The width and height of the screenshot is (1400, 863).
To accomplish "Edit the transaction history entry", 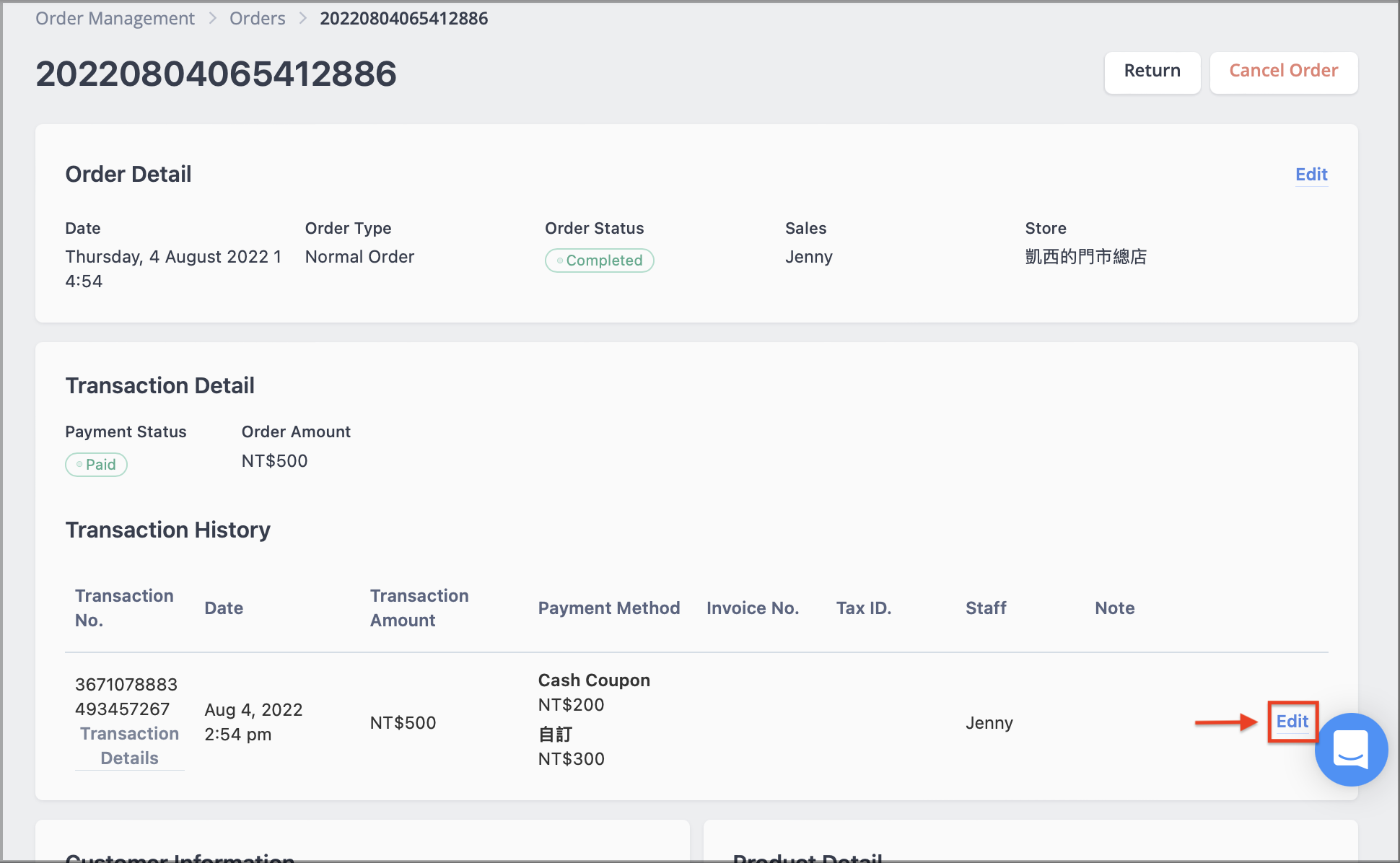I will 1292,722.
